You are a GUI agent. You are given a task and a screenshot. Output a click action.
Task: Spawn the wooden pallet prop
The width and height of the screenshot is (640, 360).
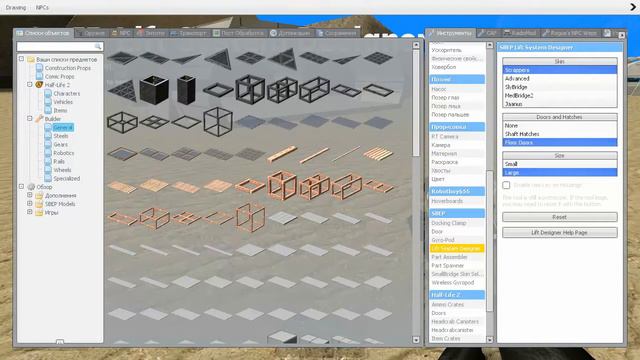tap(378, 154)
